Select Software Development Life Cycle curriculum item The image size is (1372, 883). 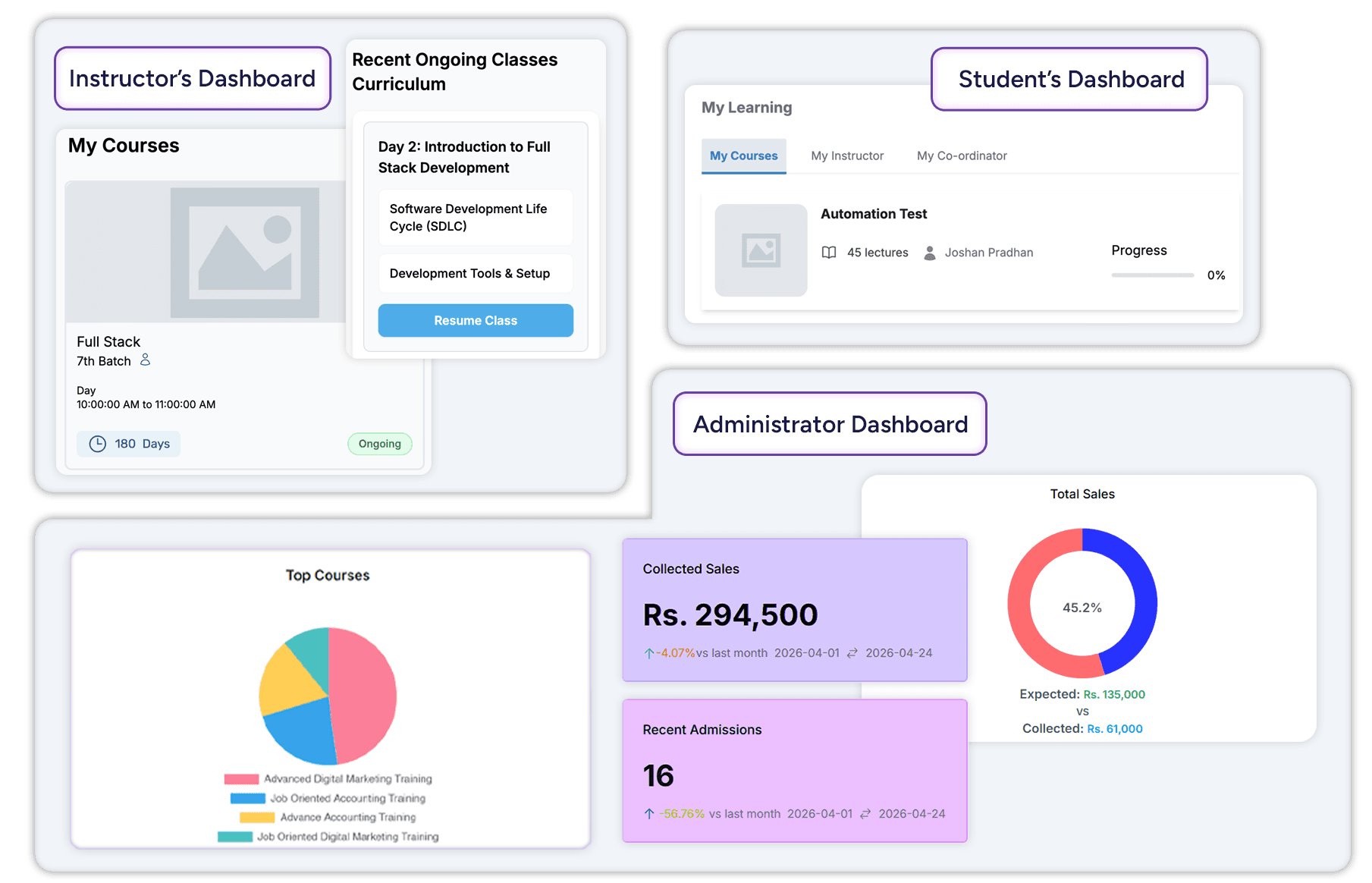click(476, 218)
